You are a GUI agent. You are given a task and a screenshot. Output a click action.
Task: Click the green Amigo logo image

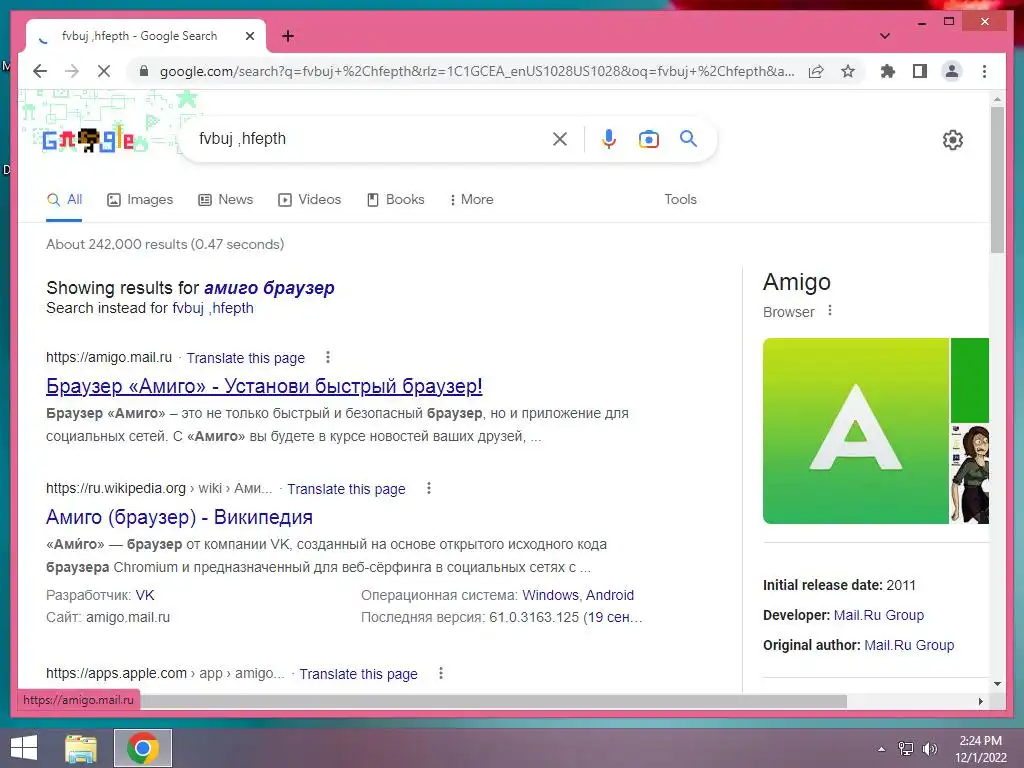856,431
